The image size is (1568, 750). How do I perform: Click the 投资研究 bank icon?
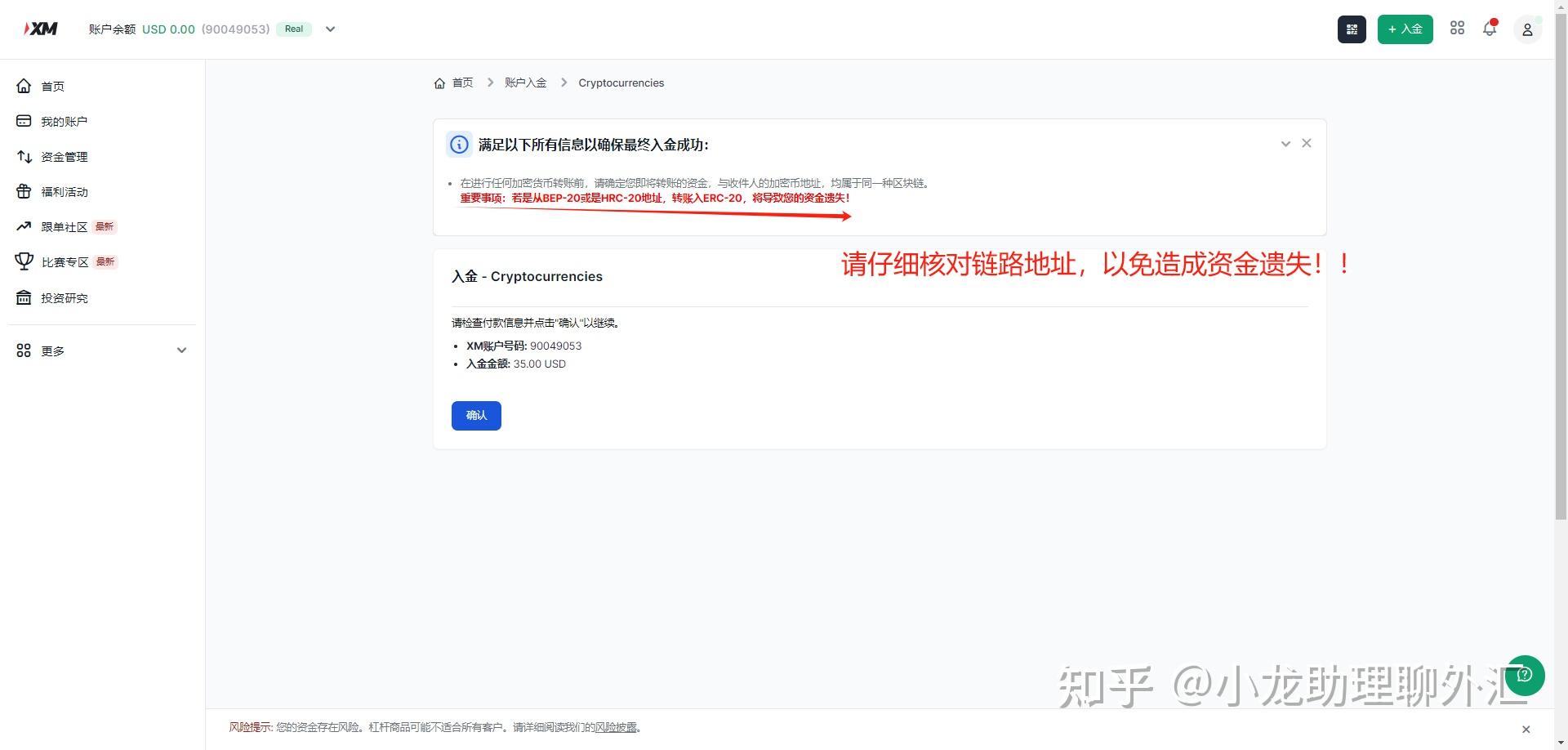click(x=24, y=297)
